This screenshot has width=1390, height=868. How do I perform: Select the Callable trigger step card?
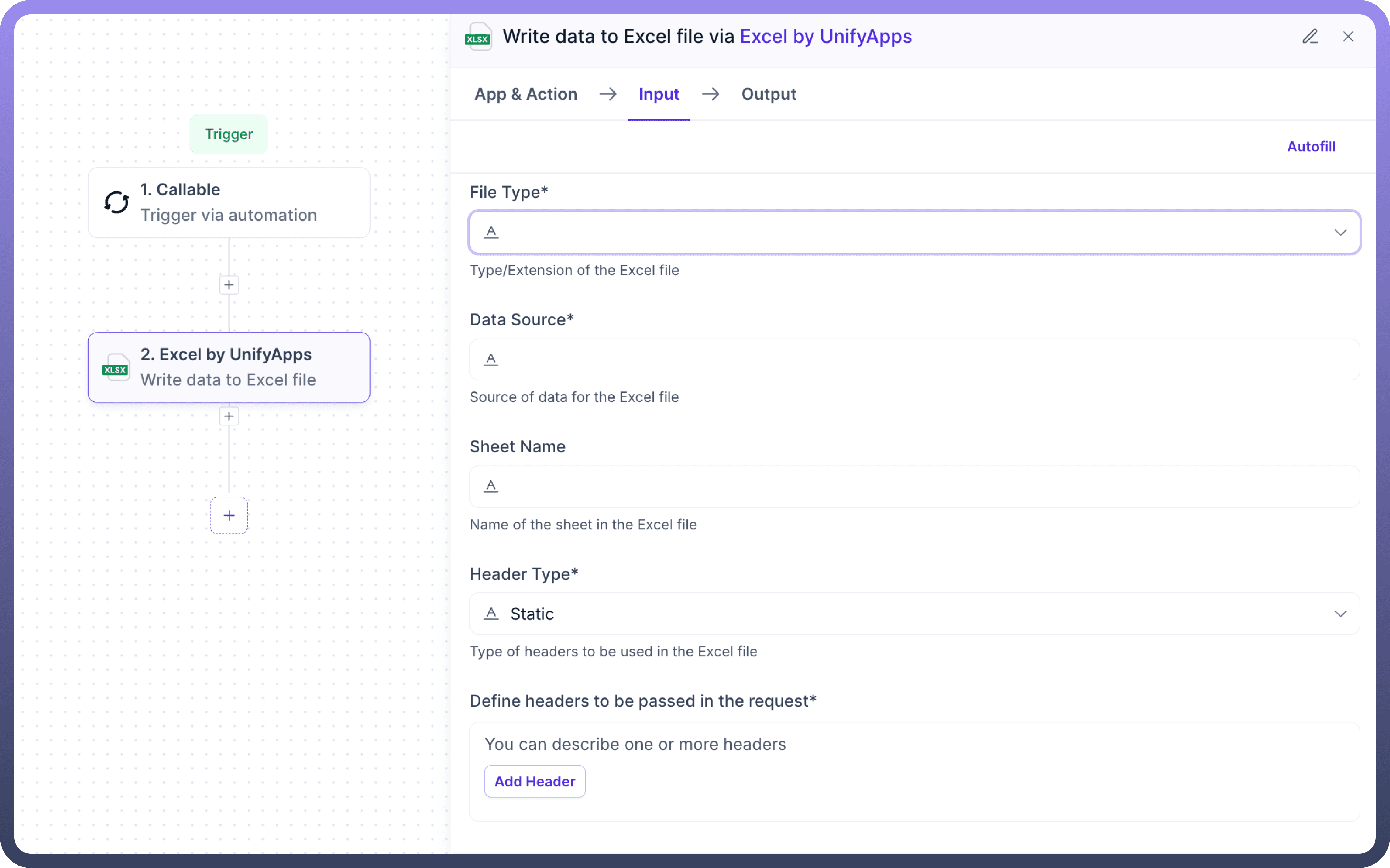click(228, 203)
